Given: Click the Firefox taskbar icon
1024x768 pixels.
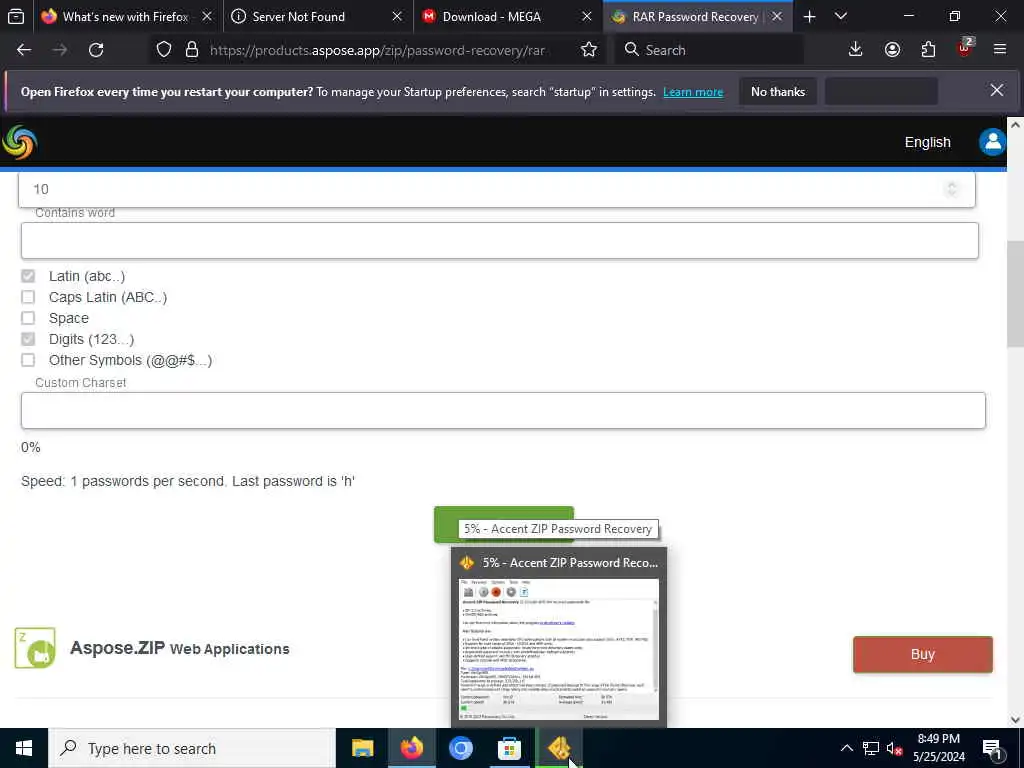Looking at the screenshot, I should (x=411, y=748).
